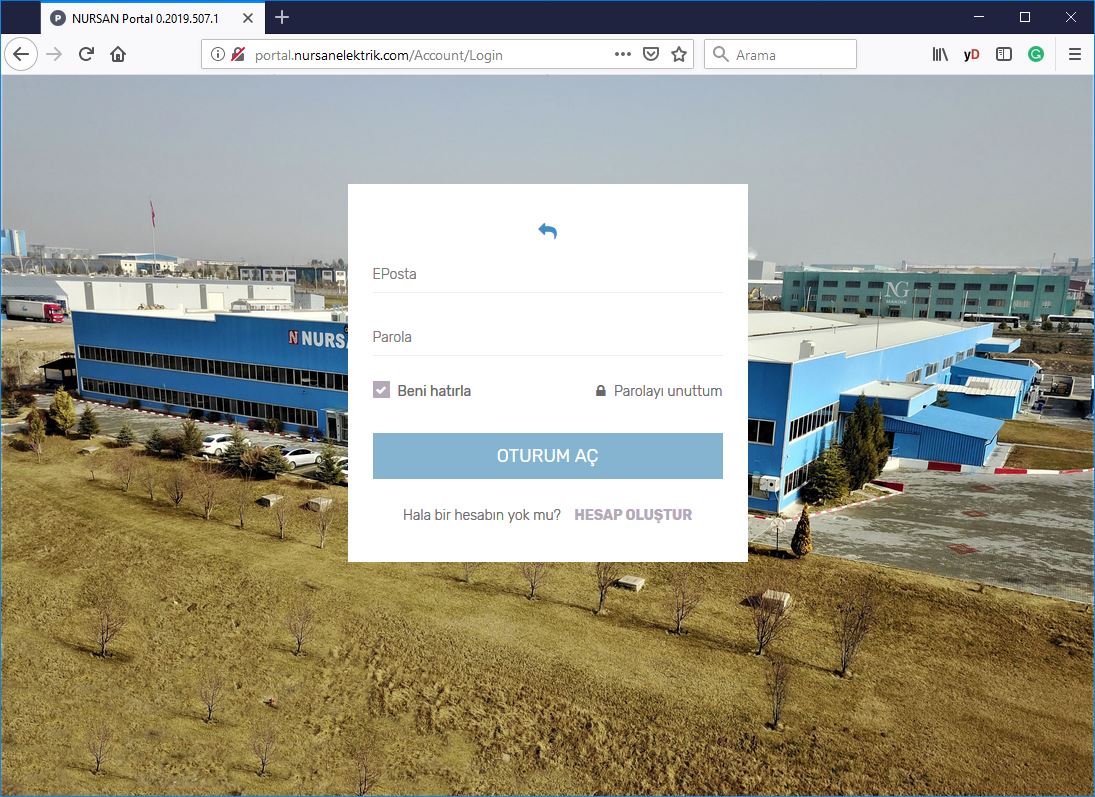The height and width of the screenshot is (797, 1095).
Task: Click the yD extension icon
Action: coord(971,55)
